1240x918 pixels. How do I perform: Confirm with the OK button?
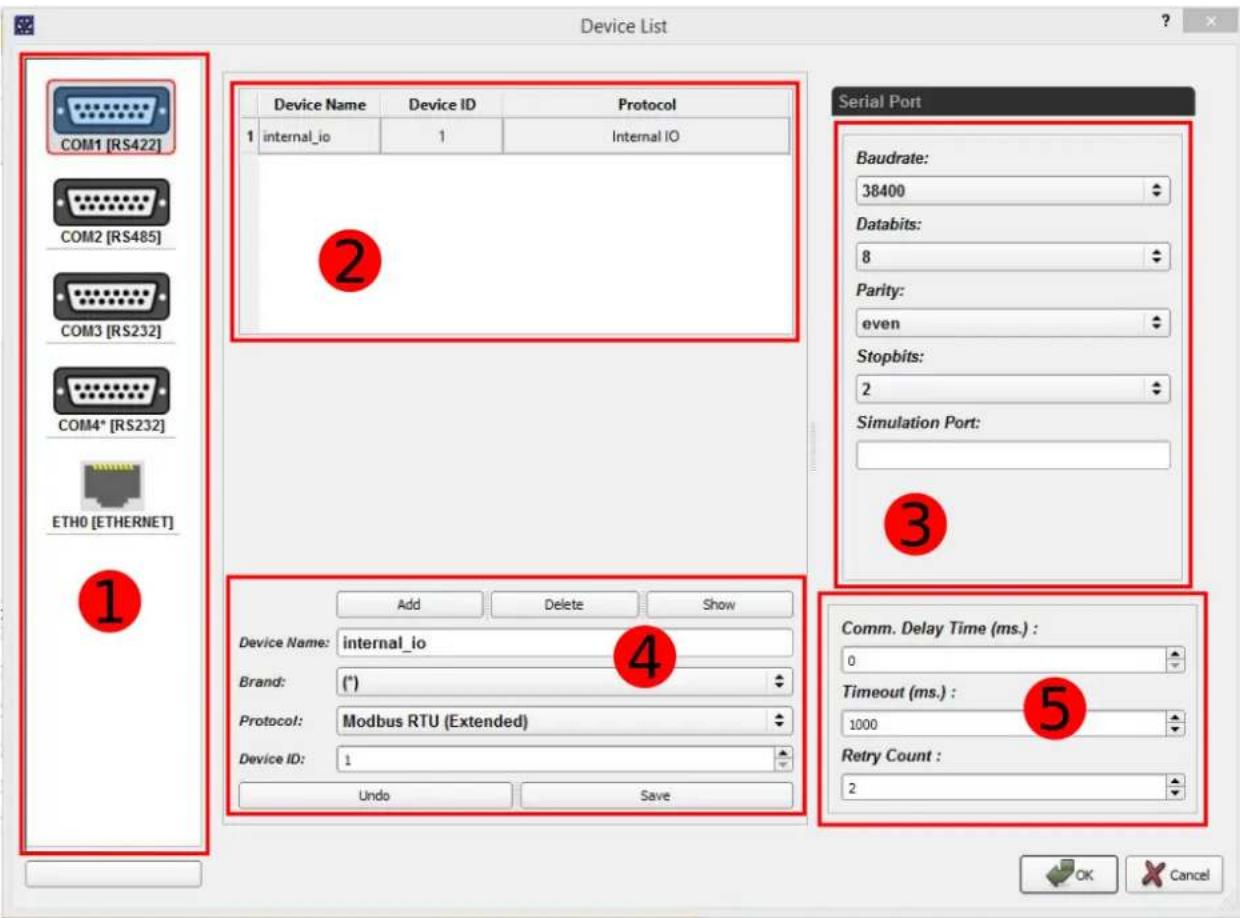[1068, 875]
